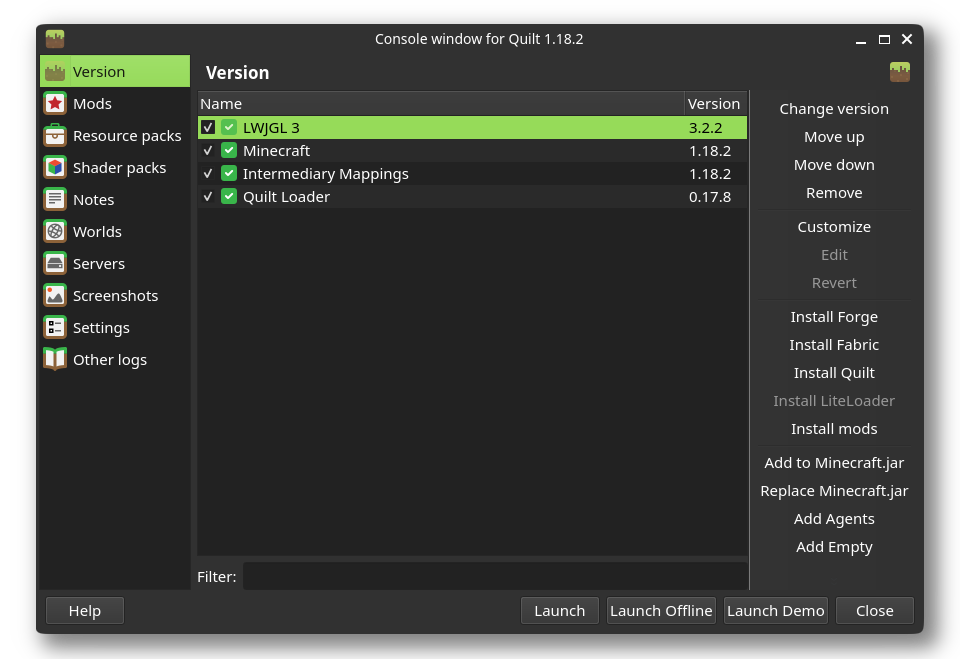Select the Resource packs icon
Image resolution: width=960 pixels, height=659 pixels.
pyautogui.click(x=55, y=136)
